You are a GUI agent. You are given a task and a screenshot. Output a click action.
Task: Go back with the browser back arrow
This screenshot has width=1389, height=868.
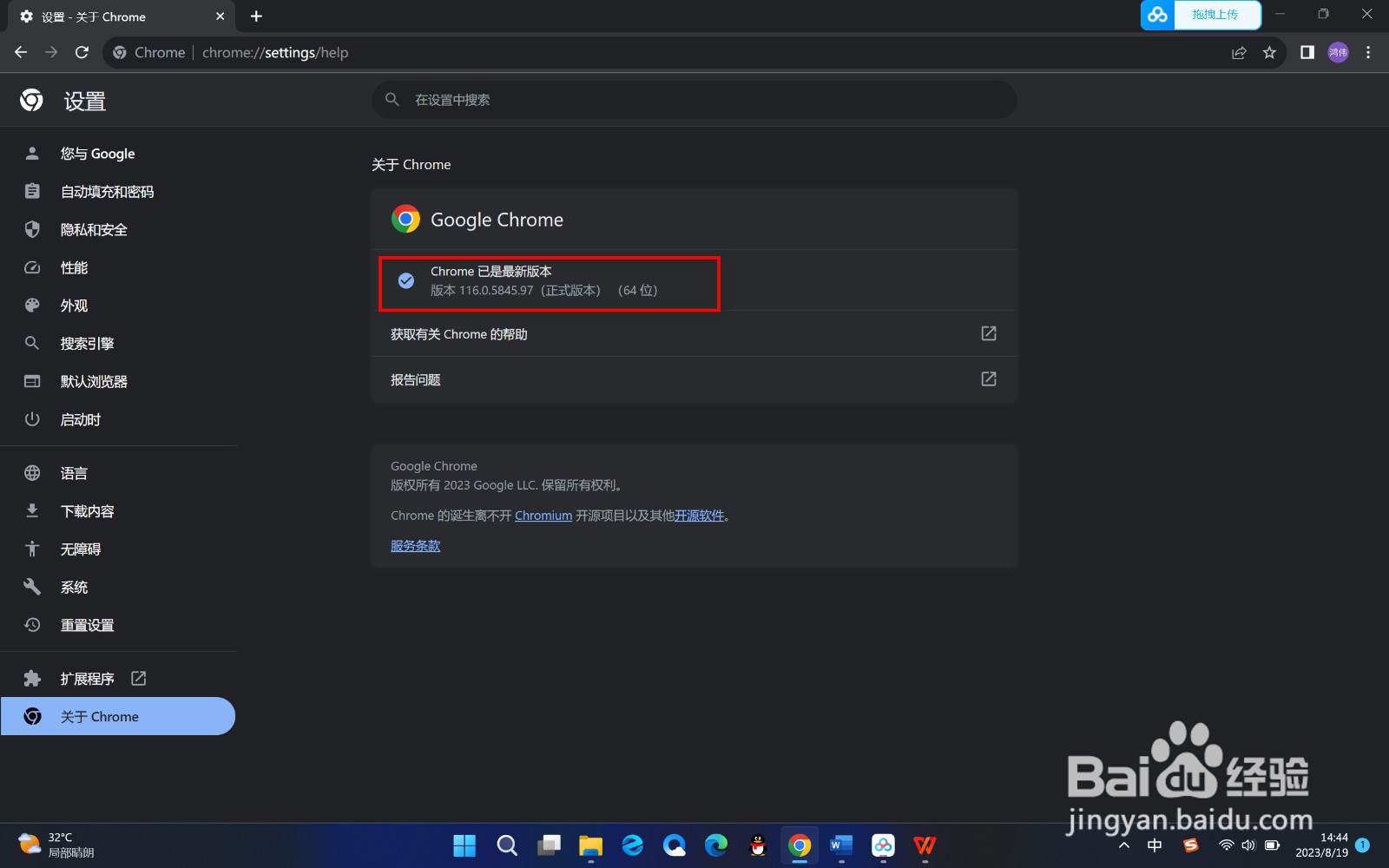tap(21, 52)
